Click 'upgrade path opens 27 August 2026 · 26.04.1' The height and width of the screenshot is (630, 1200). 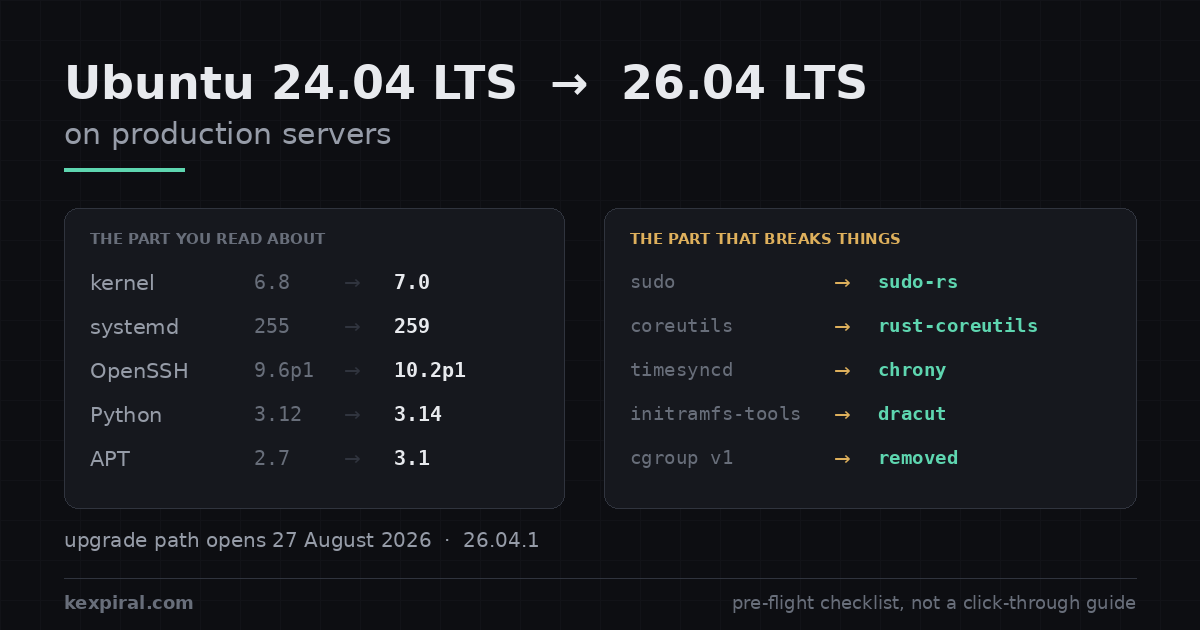click(x=302, y=541)
